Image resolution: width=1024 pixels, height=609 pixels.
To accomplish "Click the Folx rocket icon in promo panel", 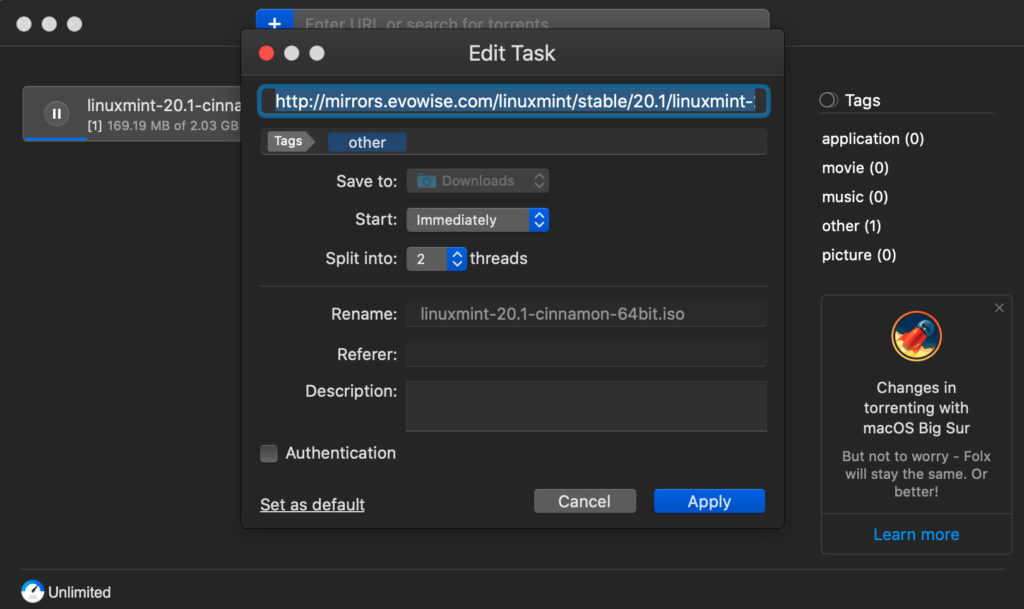I will pyautogui.click(x=916, y=336).
